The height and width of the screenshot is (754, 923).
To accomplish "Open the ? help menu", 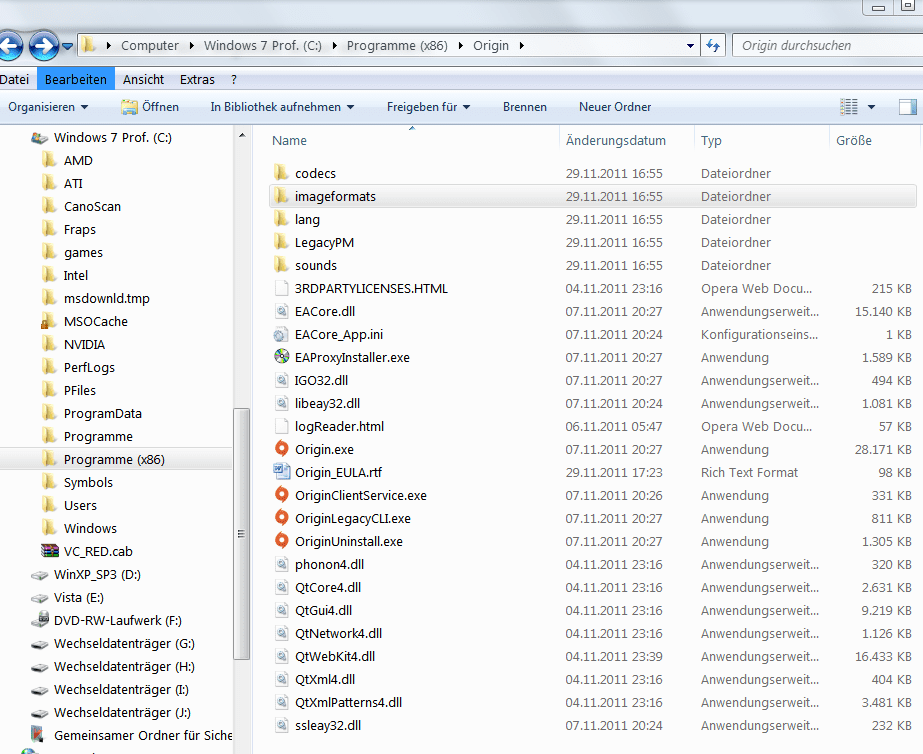I will (234, 79).
